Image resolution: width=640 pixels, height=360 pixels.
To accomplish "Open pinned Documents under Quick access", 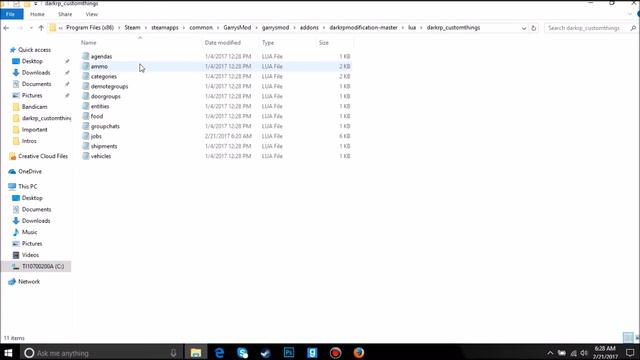I will 36,84.
